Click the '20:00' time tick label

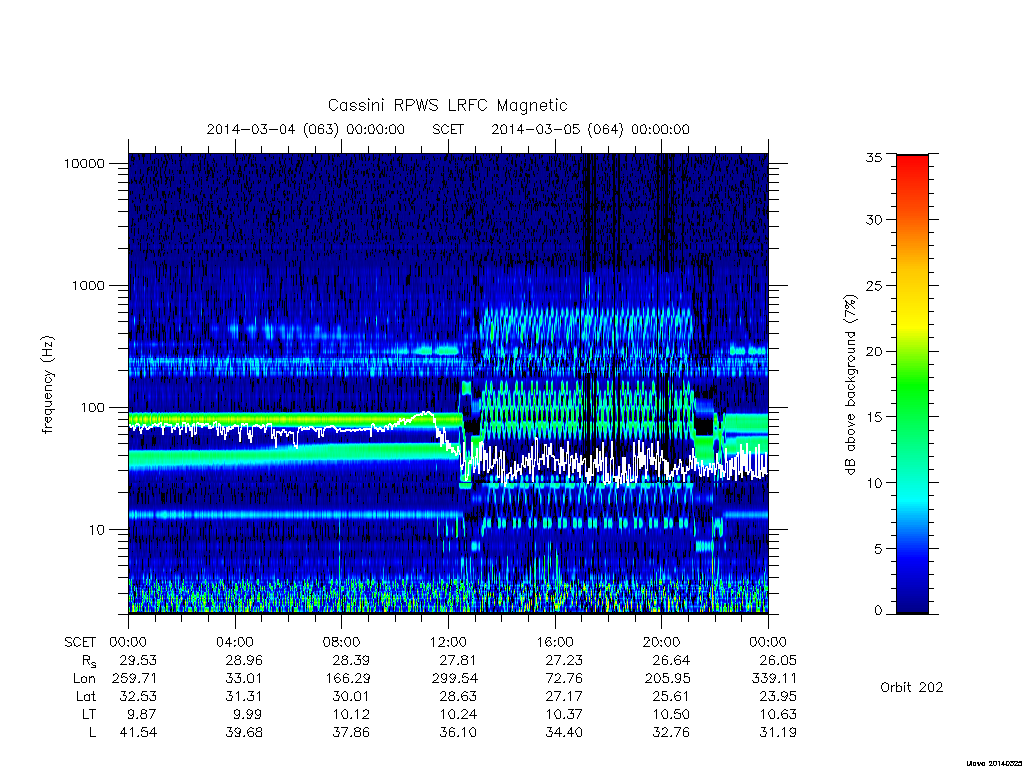pos(662,642)
